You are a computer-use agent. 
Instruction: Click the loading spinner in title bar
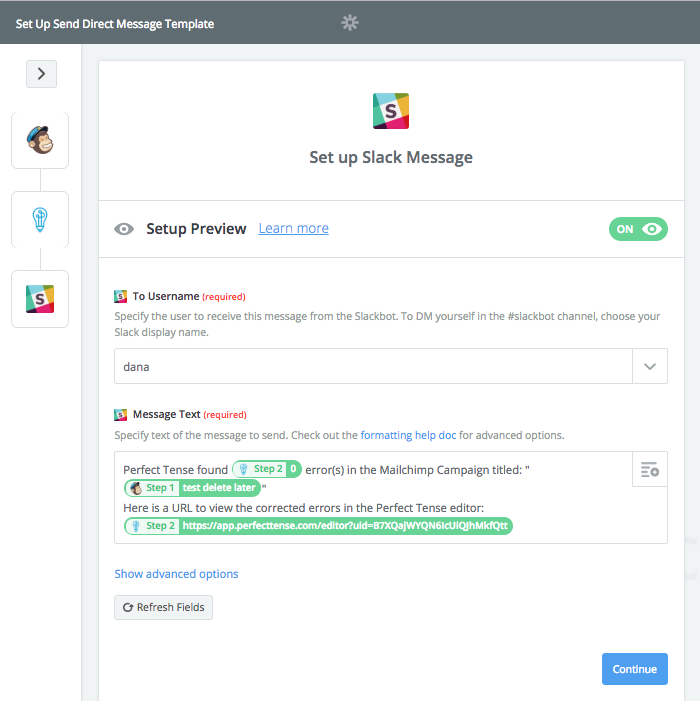(x=350, y=22)
